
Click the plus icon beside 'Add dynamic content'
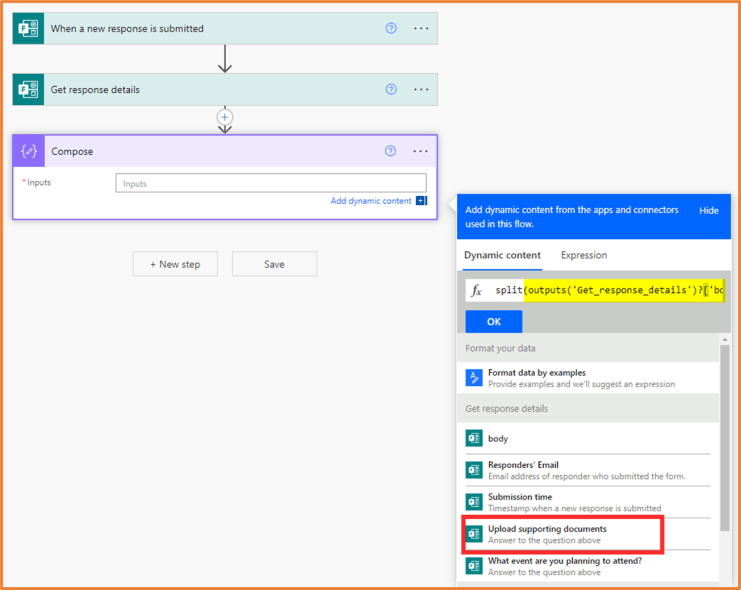[x=422, y=201]
